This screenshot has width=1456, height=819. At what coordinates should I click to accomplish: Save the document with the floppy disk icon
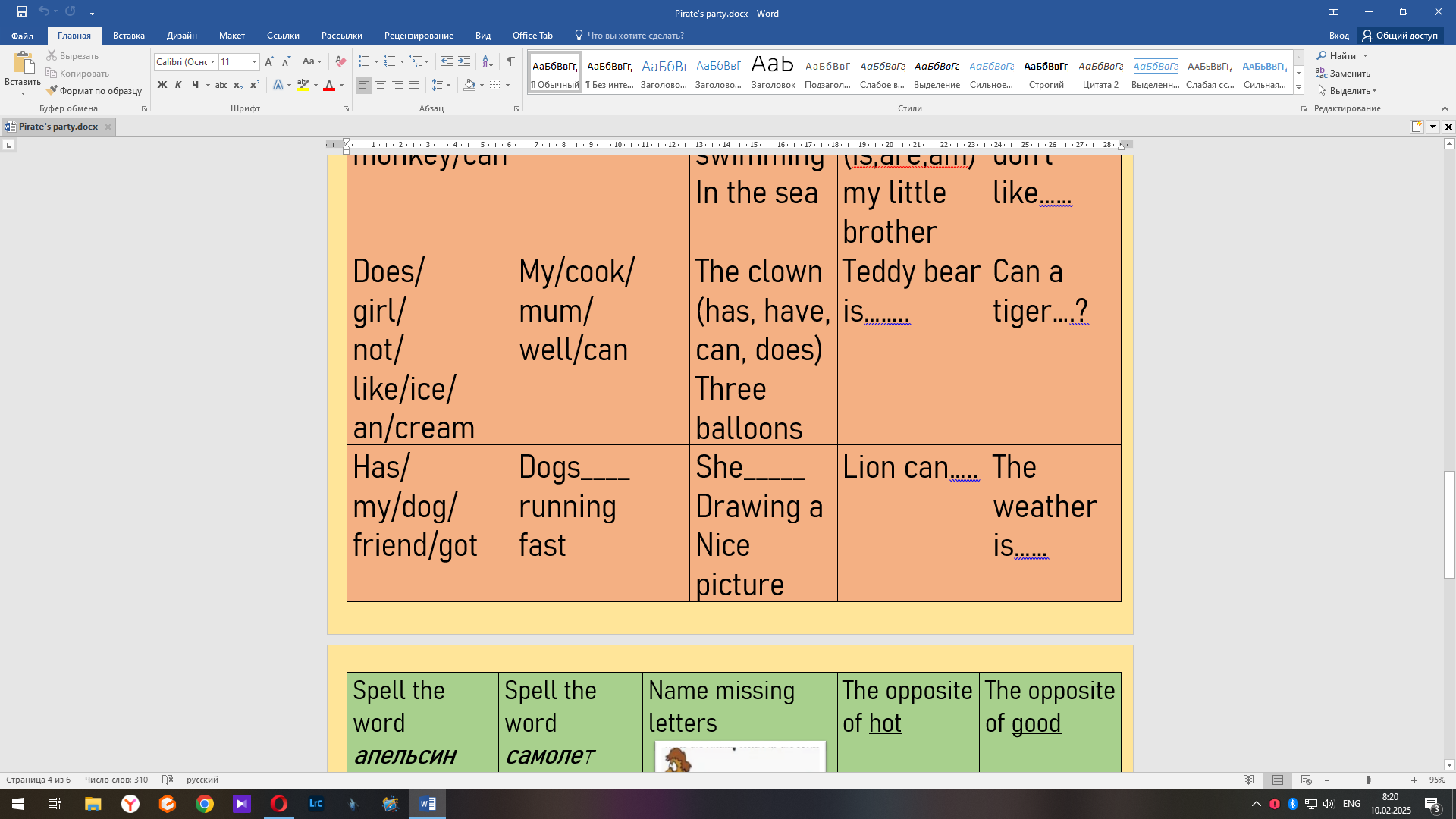22,11
